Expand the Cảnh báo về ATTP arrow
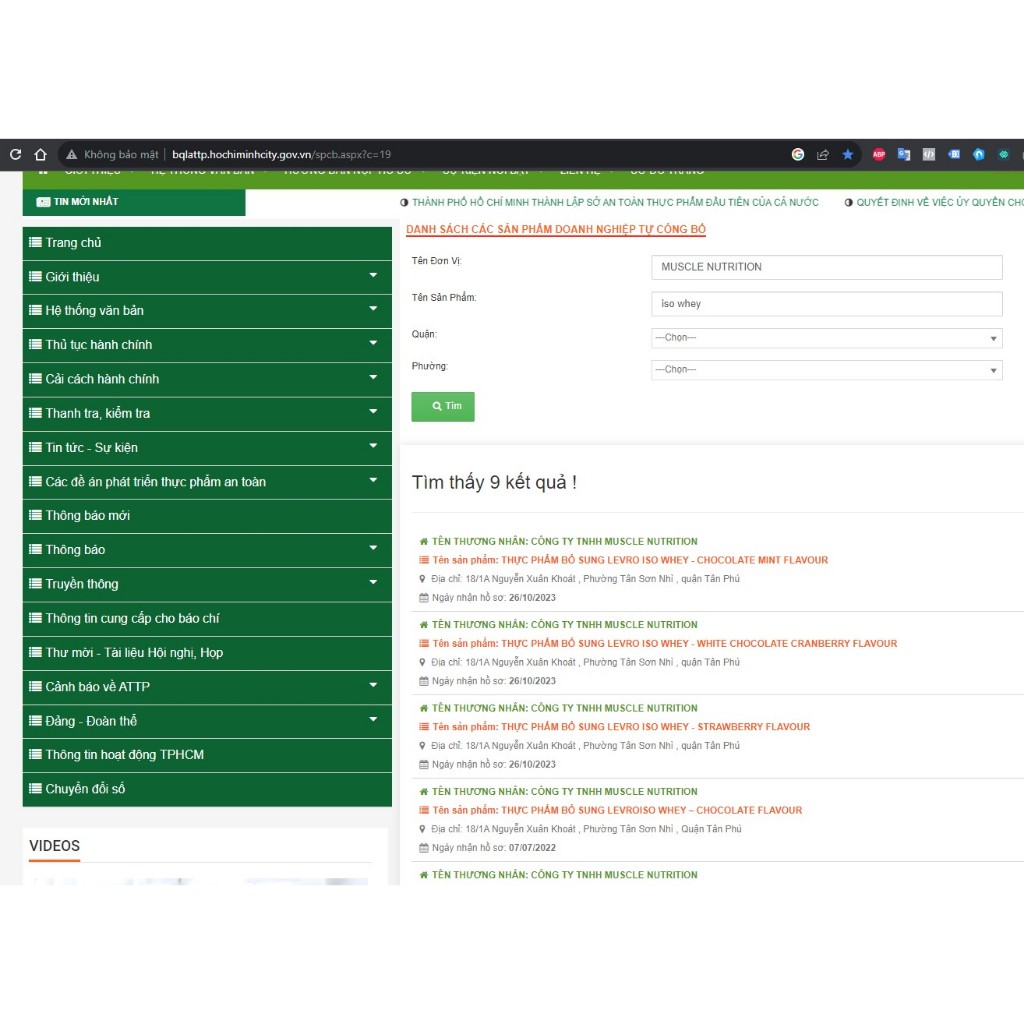 [x=374, y=685]
